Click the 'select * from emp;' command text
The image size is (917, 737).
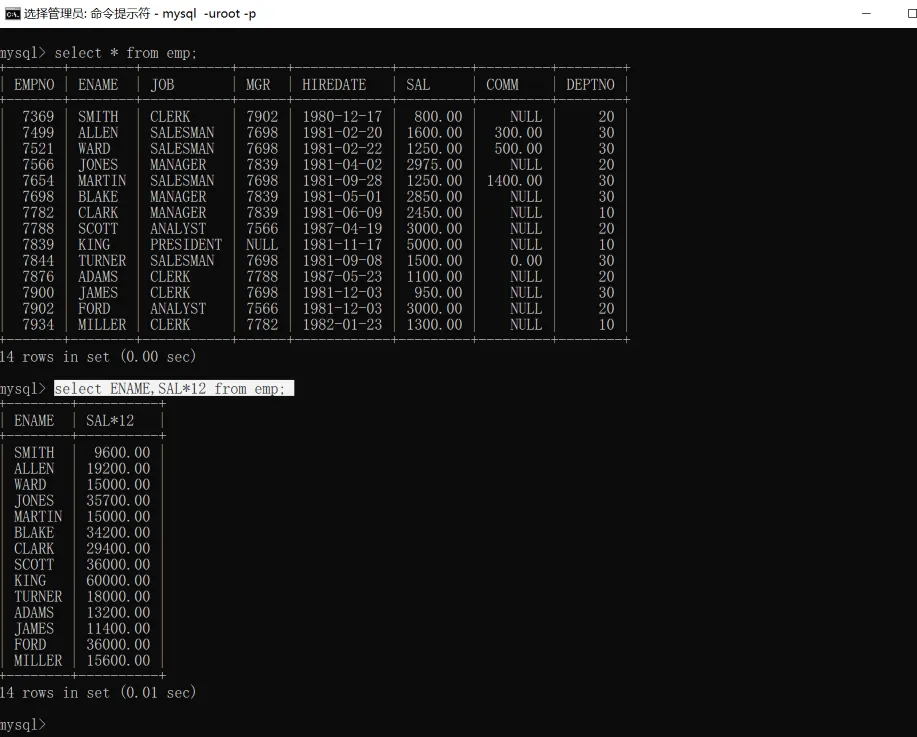click(126, 52)
